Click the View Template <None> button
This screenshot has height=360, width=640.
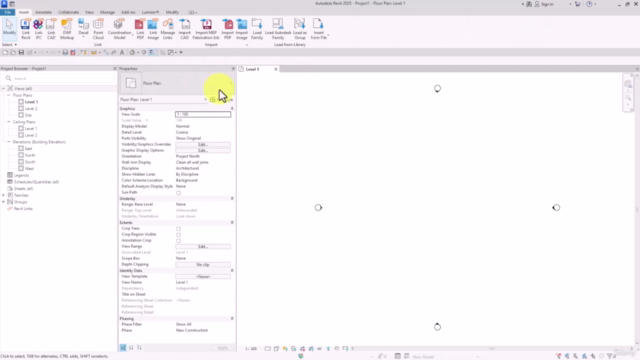203,277
